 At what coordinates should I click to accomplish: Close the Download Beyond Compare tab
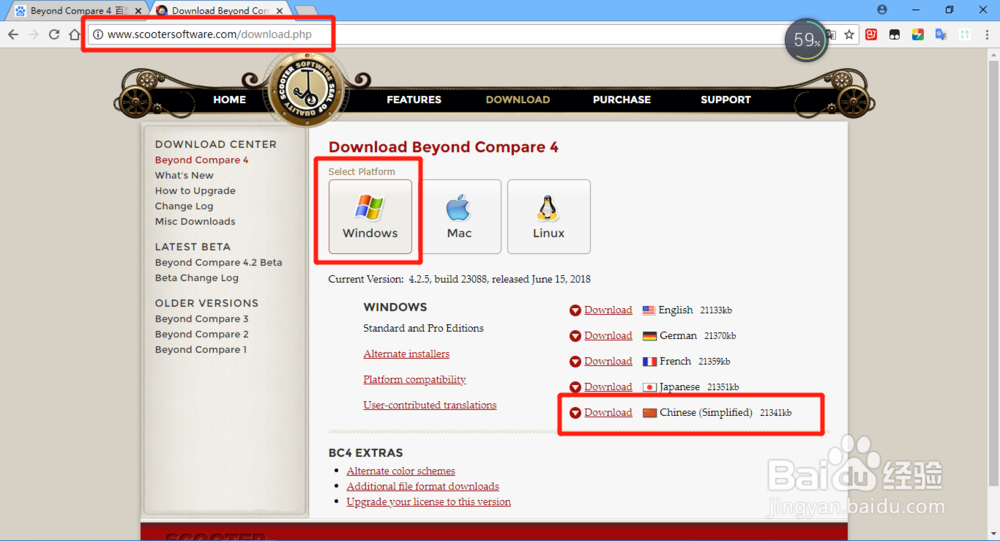click(279, 11)
